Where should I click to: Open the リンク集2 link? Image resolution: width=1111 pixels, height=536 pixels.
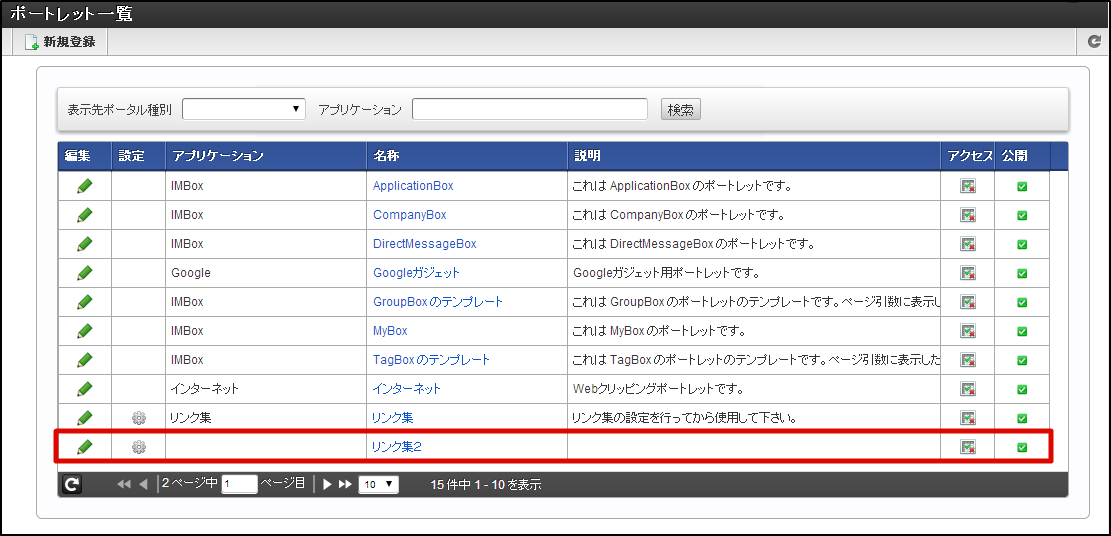coord(397,447)
